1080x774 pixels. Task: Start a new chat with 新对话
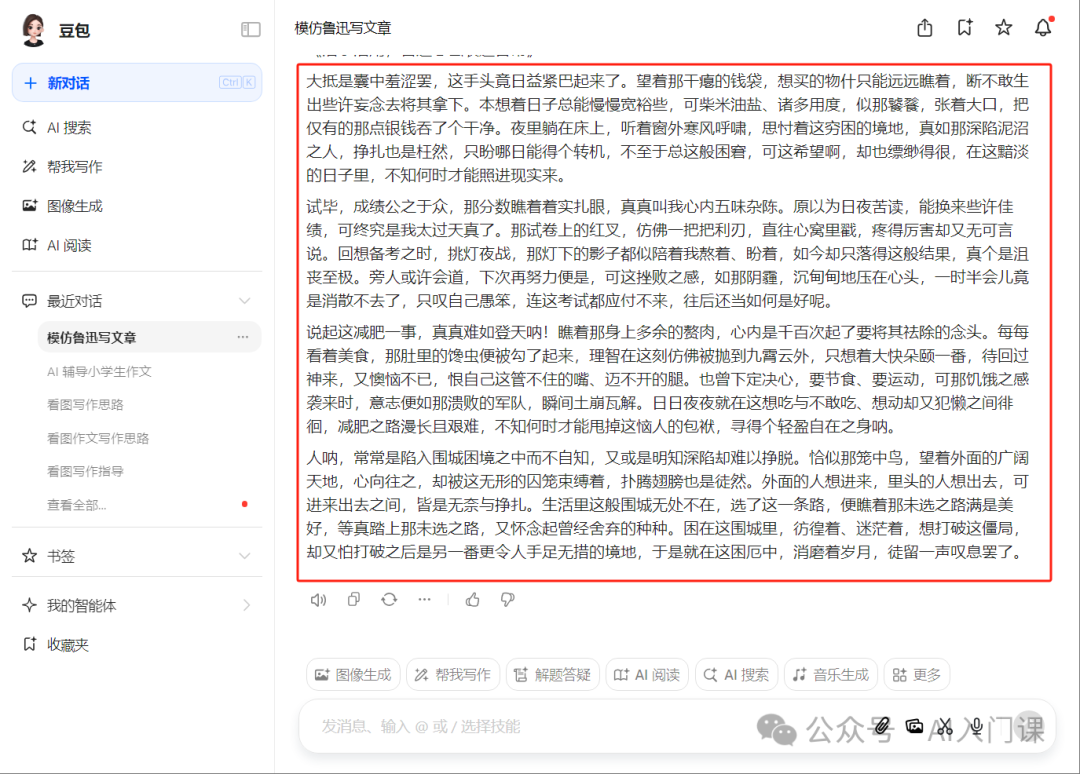(137, 83)
